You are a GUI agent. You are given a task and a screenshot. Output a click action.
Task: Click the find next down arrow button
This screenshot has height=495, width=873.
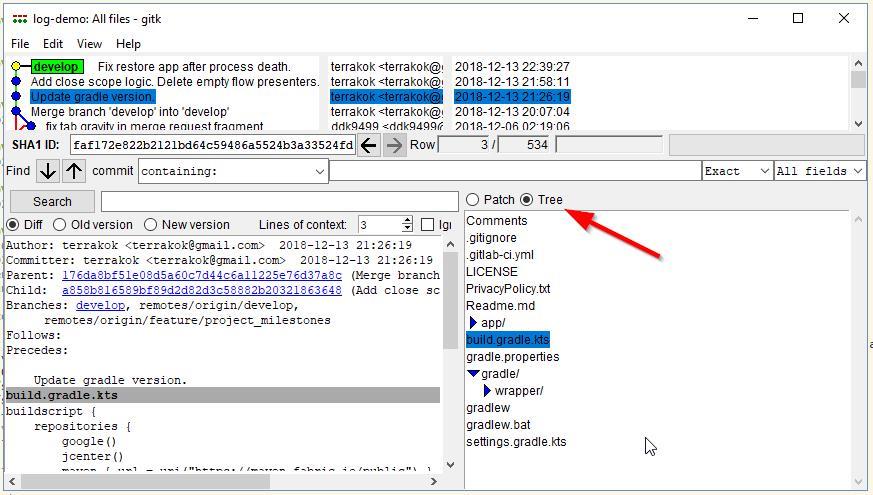tap(47, 171)
